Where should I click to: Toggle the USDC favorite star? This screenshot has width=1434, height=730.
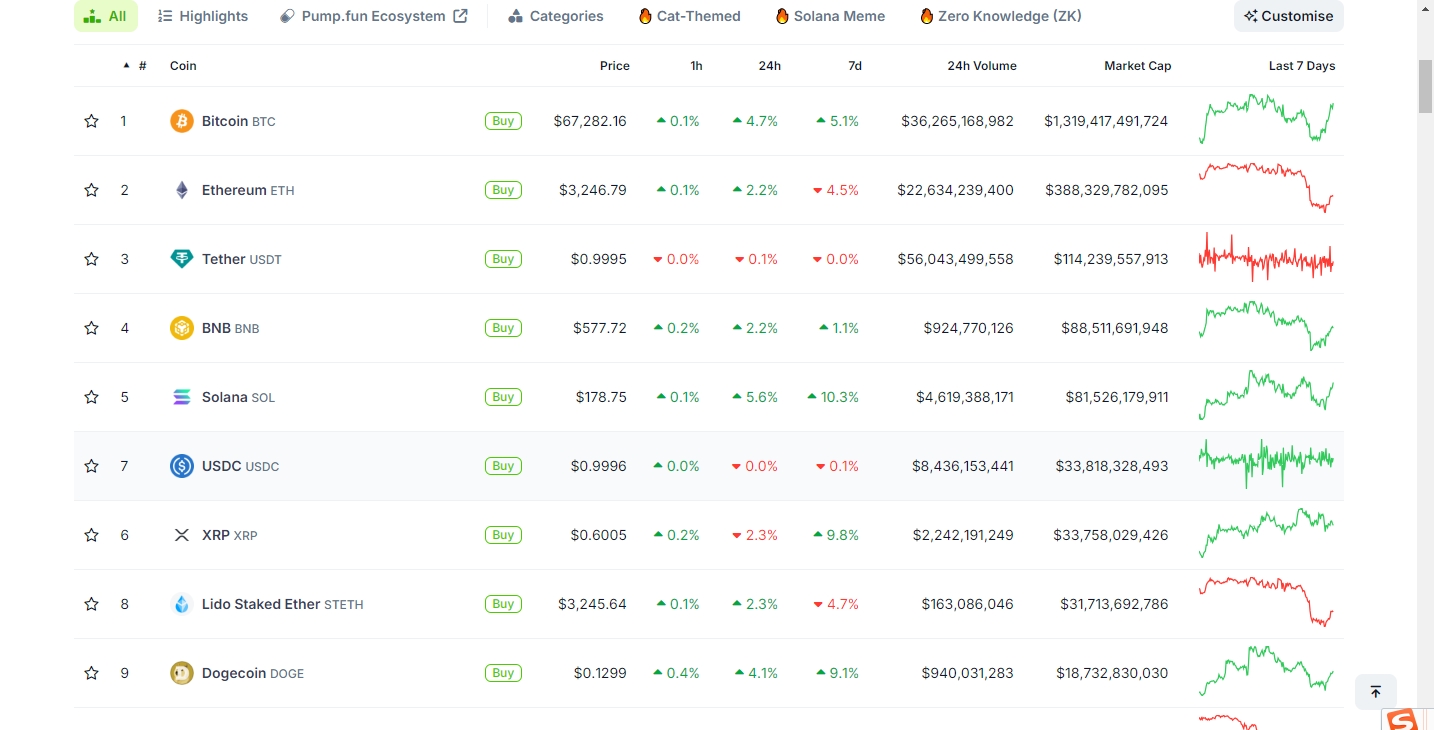click(91, 466)
